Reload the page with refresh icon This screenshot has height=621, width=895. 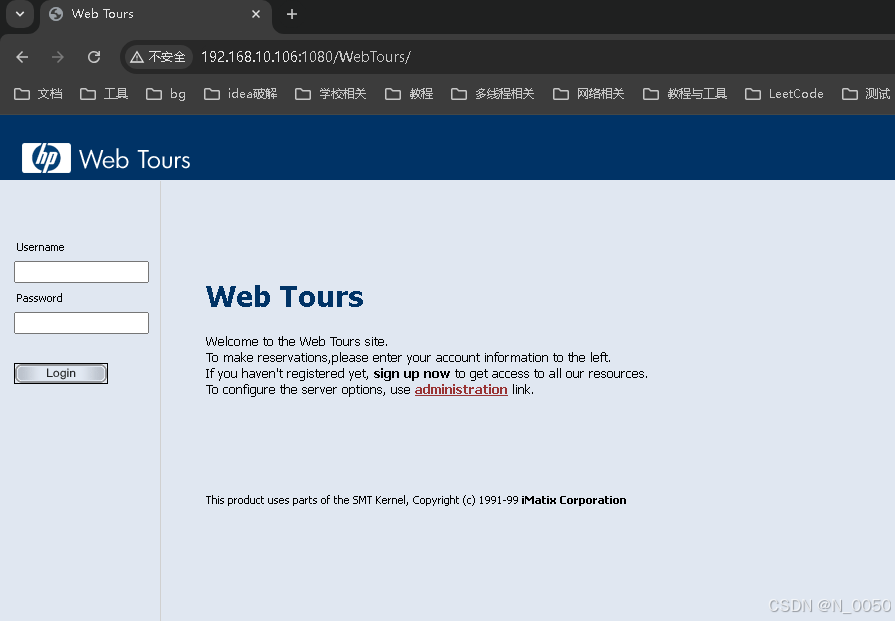(94, 57)
